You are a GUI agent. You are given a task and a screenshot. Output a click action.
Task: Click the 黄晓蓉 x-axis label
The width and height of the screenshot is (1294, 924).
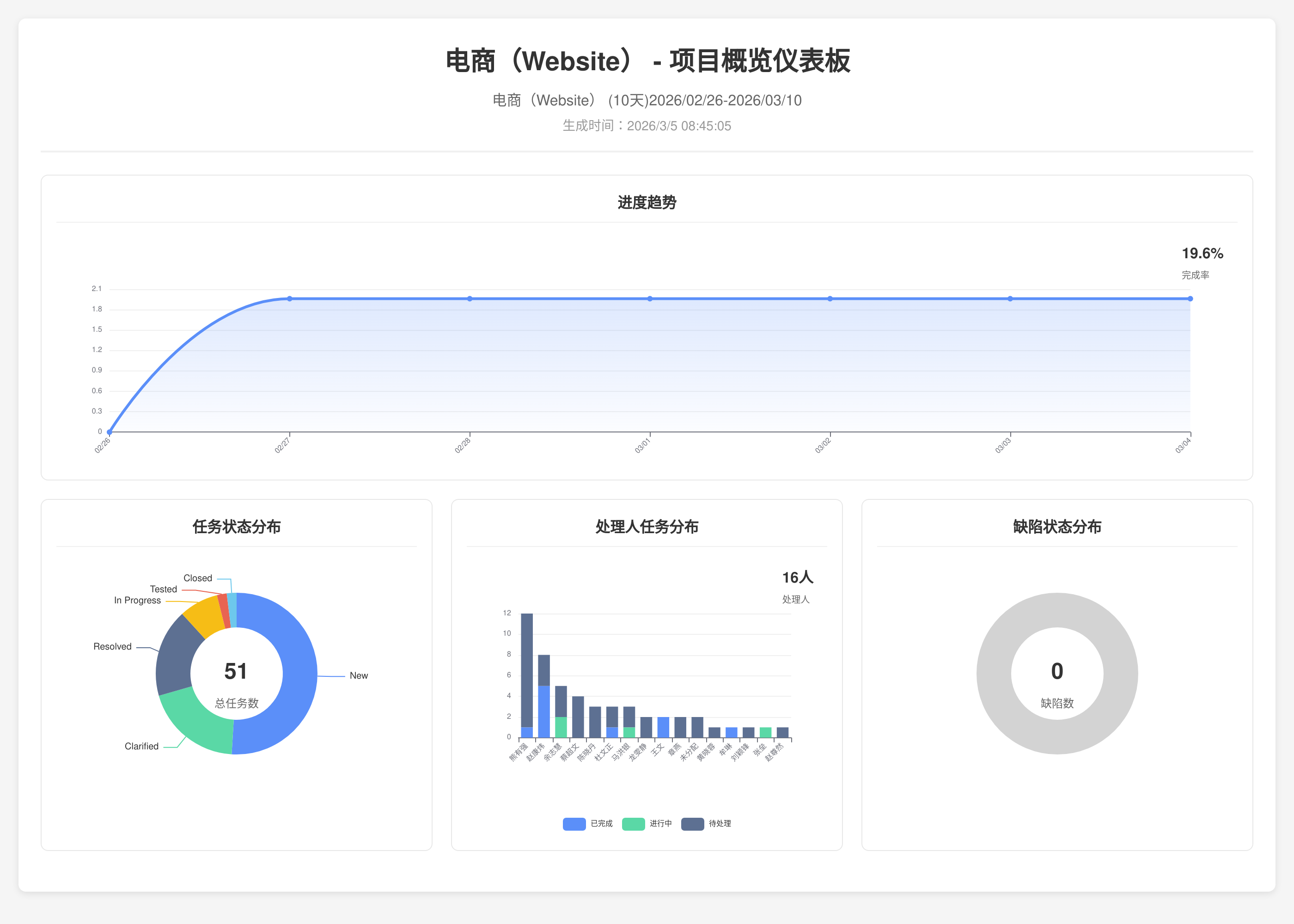coord(706,752)
